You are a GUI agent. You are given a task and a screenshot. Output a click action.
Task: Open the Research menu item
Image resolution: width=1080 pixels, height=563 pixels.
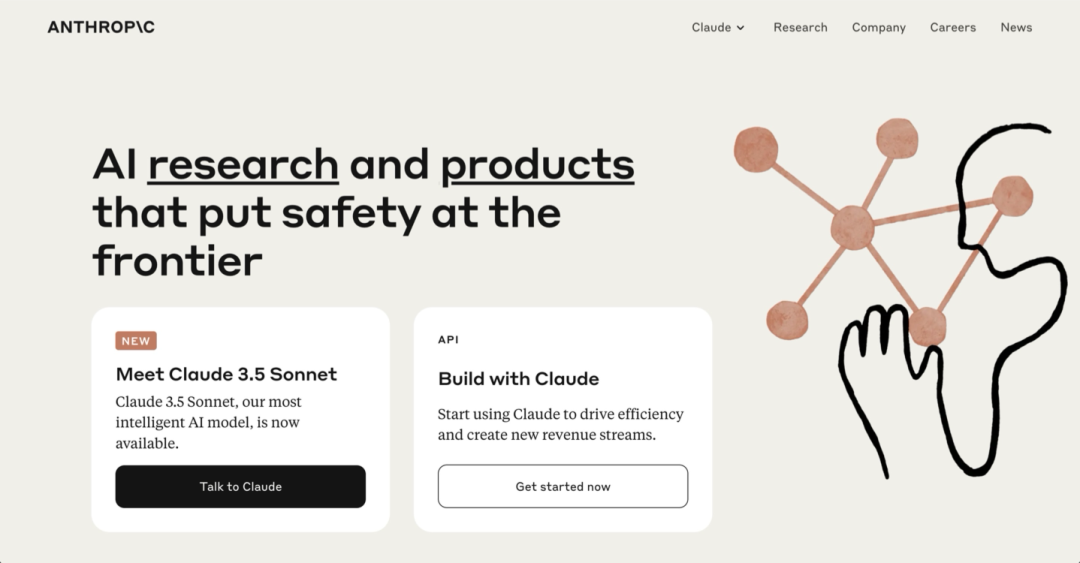(x=800, y=27)
